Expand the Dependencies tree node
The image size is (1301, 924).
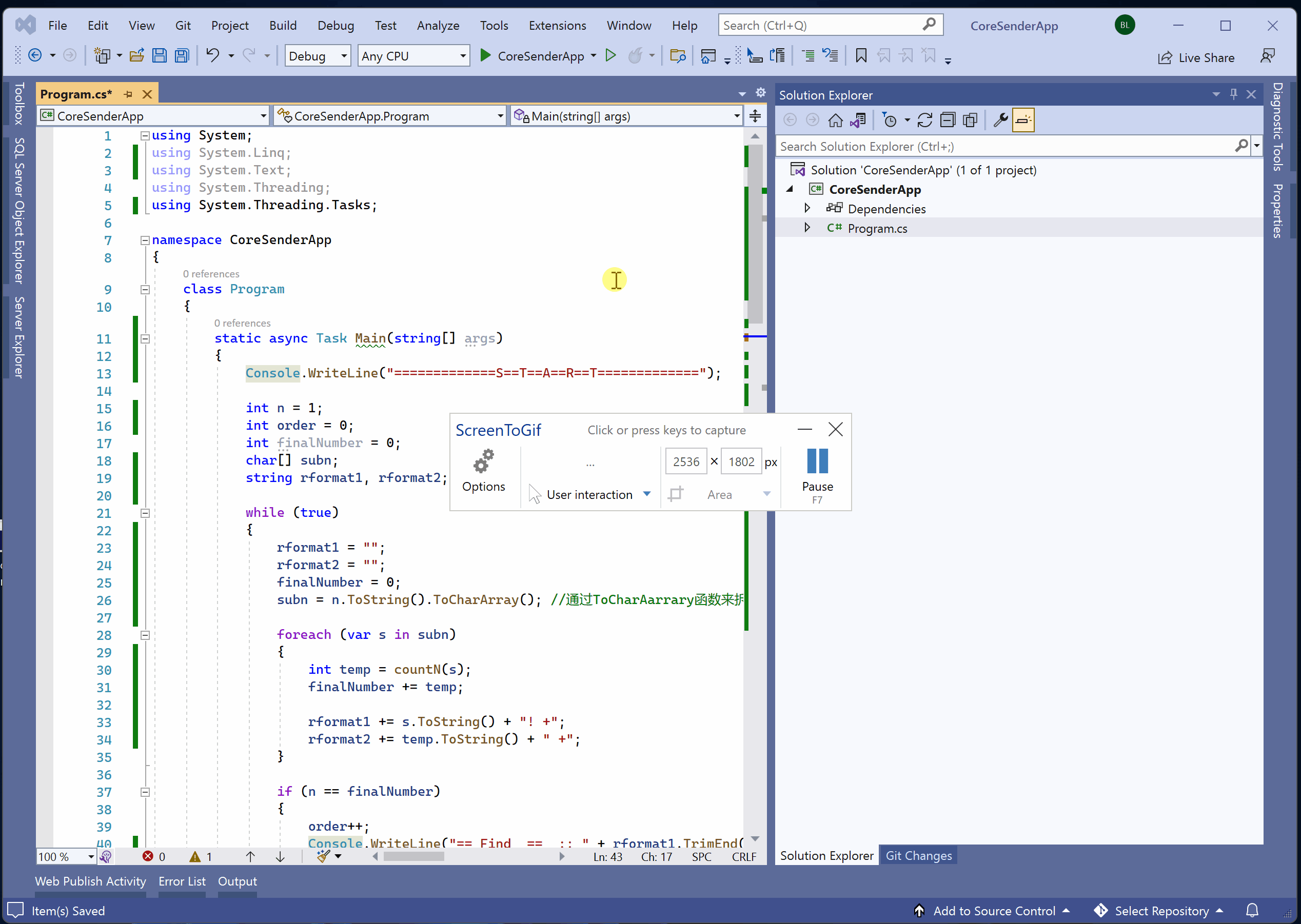pos(807,208)
